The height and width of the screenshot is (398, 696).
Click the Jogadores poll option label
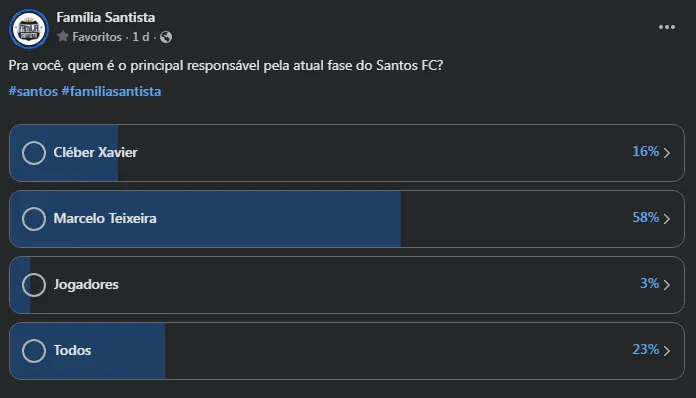tap(86, 284)
